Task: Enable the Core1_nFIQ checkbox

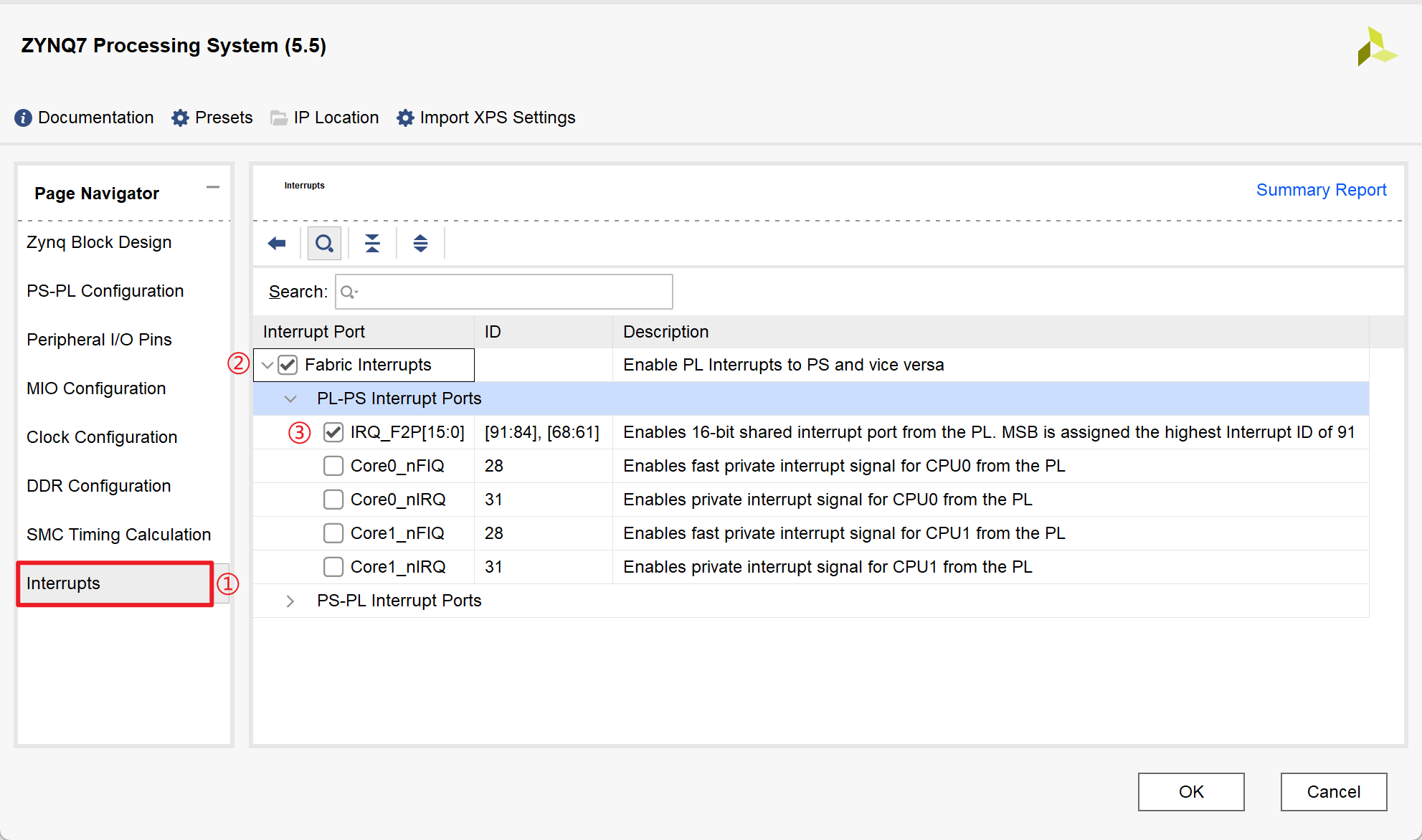Action: (333, 533)
